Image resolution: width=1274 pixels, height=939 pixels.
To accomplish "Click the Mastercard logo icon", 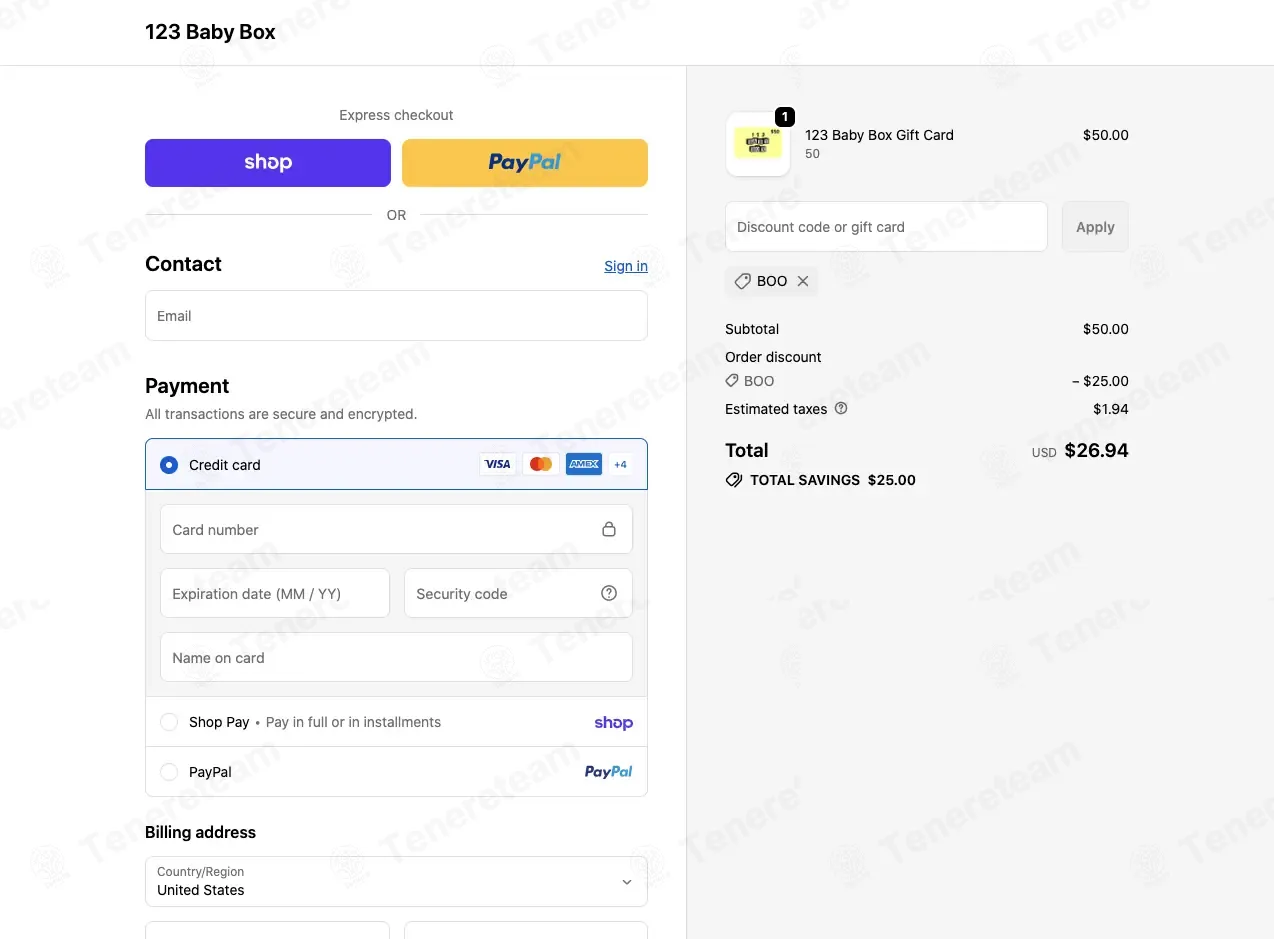I will click(x=541, y=464).
